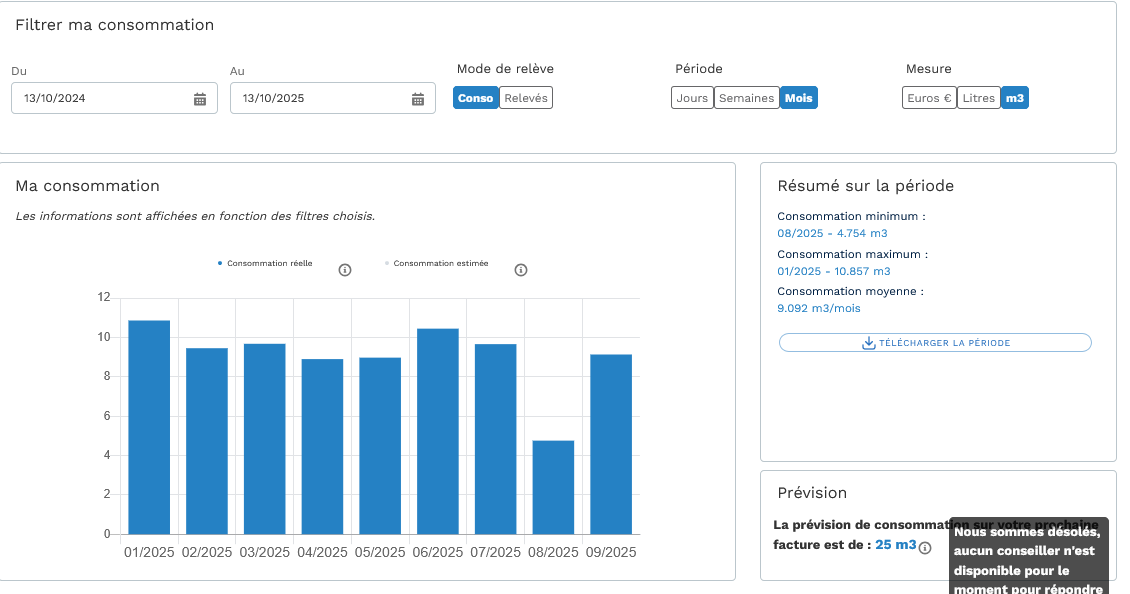
Task: Click 09/2025 x-axis label
Action: 611,552
